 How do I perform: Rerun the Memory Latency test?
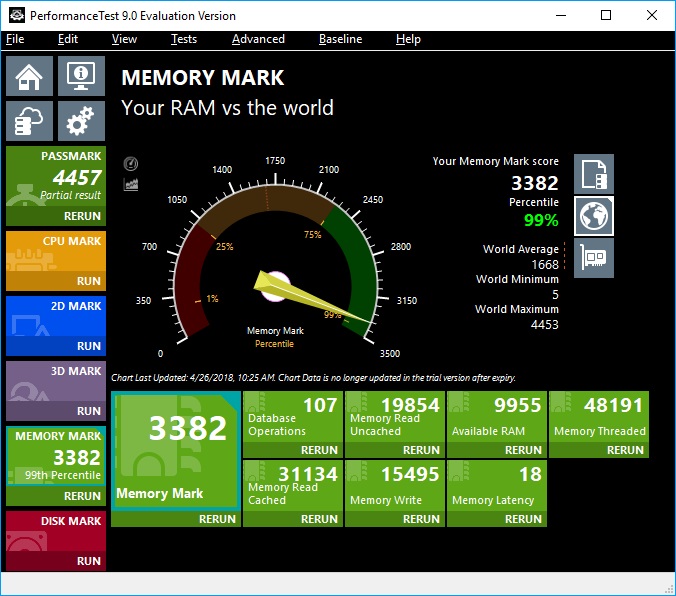click(x=523, y=519)
